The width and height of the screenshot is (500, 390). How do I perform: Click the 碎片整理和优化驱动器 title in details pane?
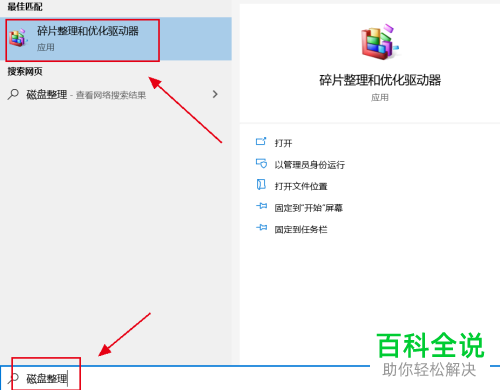[380, 80]
